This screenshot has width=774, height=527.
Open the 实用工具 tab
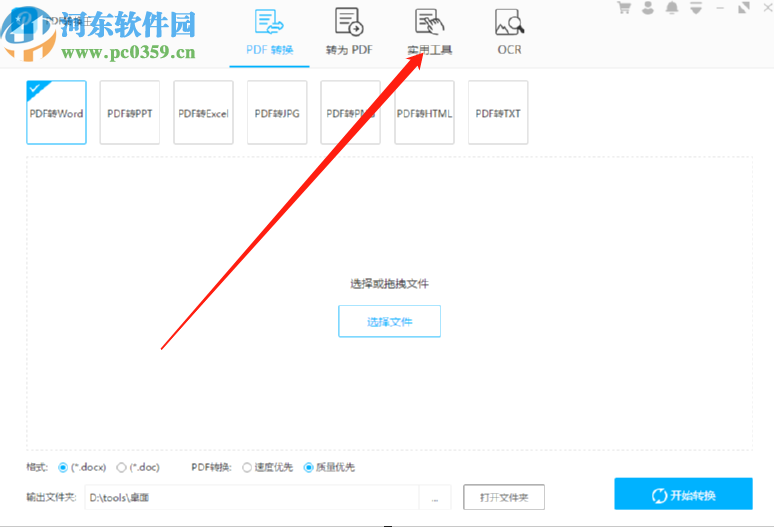point(429,33)
